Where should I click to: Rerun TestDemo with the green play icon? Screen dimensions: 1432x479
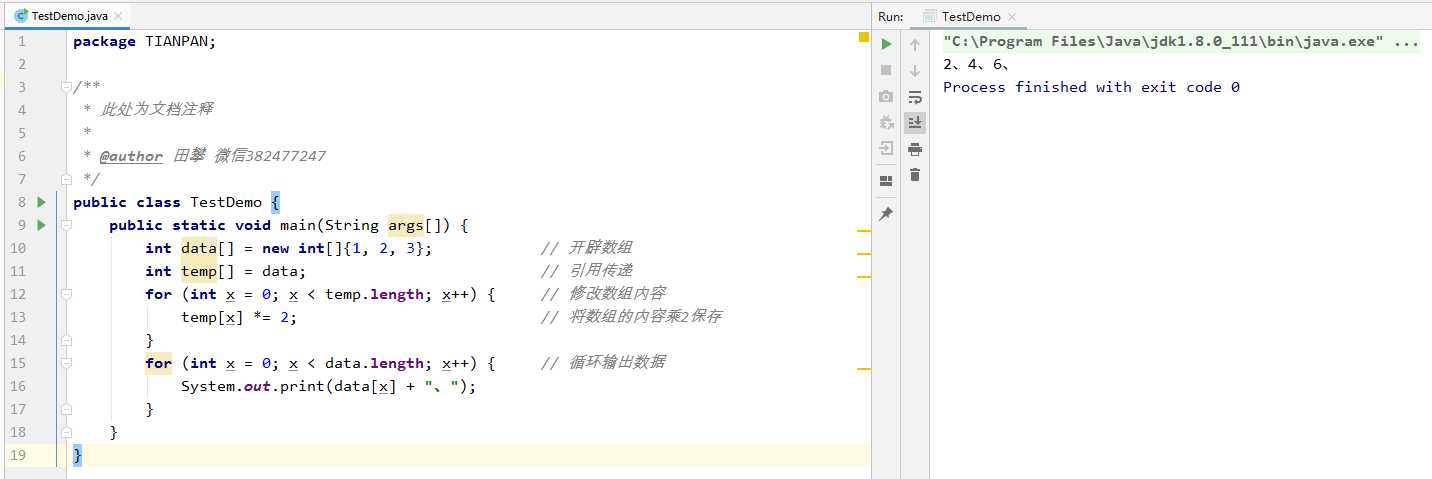(886, 44)
